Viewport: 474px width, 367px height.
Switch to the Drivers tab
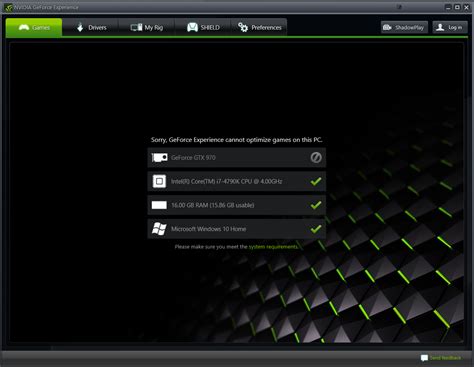[91, 27]
